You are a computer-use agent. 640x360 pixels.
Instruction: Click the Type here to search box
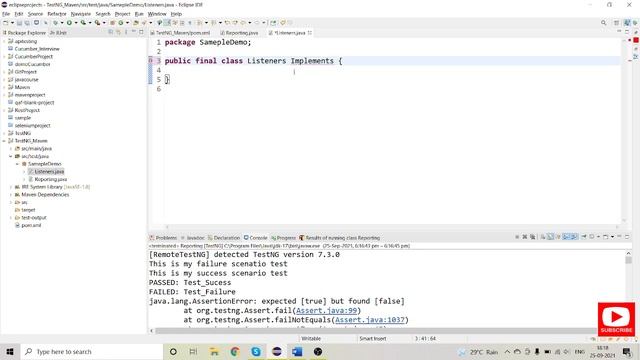tap(92, 351)
